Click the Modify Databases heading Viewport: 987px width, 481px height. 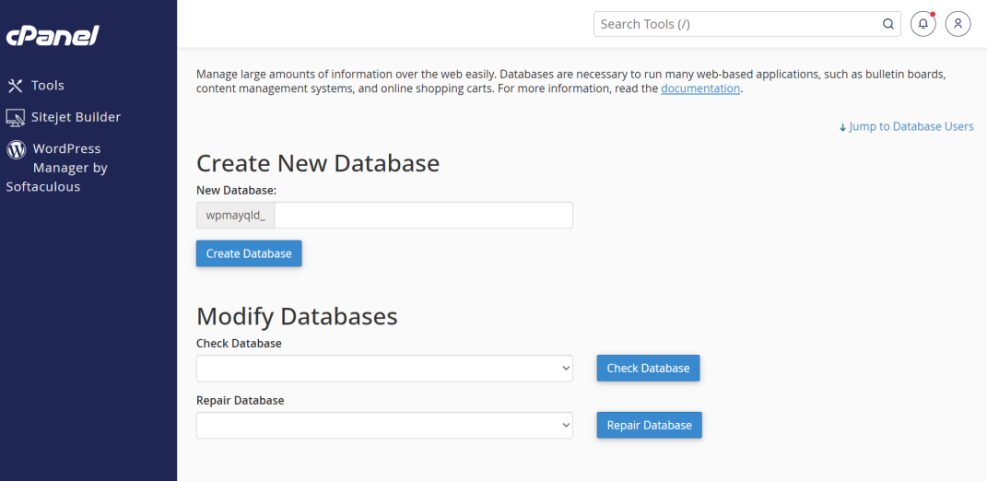pyautogui.click(x=297, y=316)
